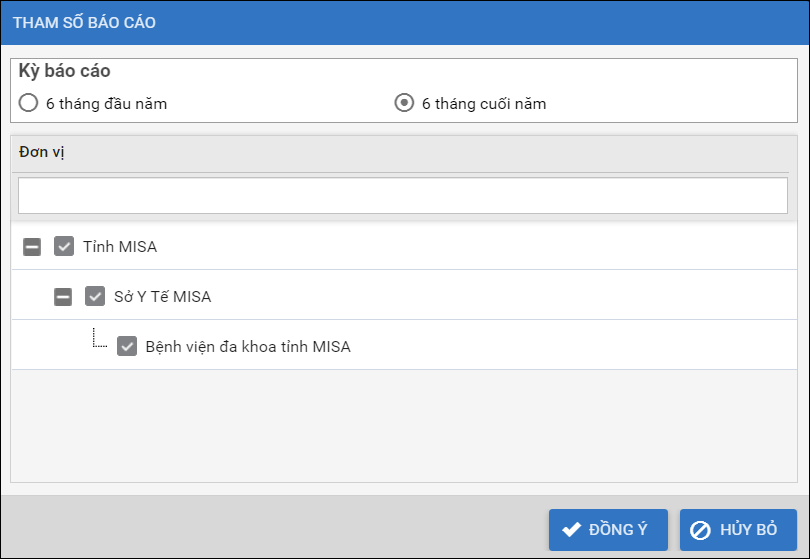Select the "6 tháng cuối năm" radio button

pos(404,102)
